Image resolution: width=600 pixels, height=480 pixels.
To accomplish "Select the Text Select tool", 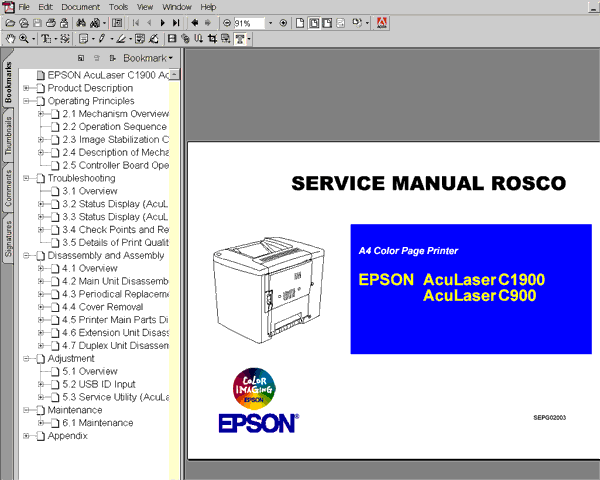I will 46,39.
